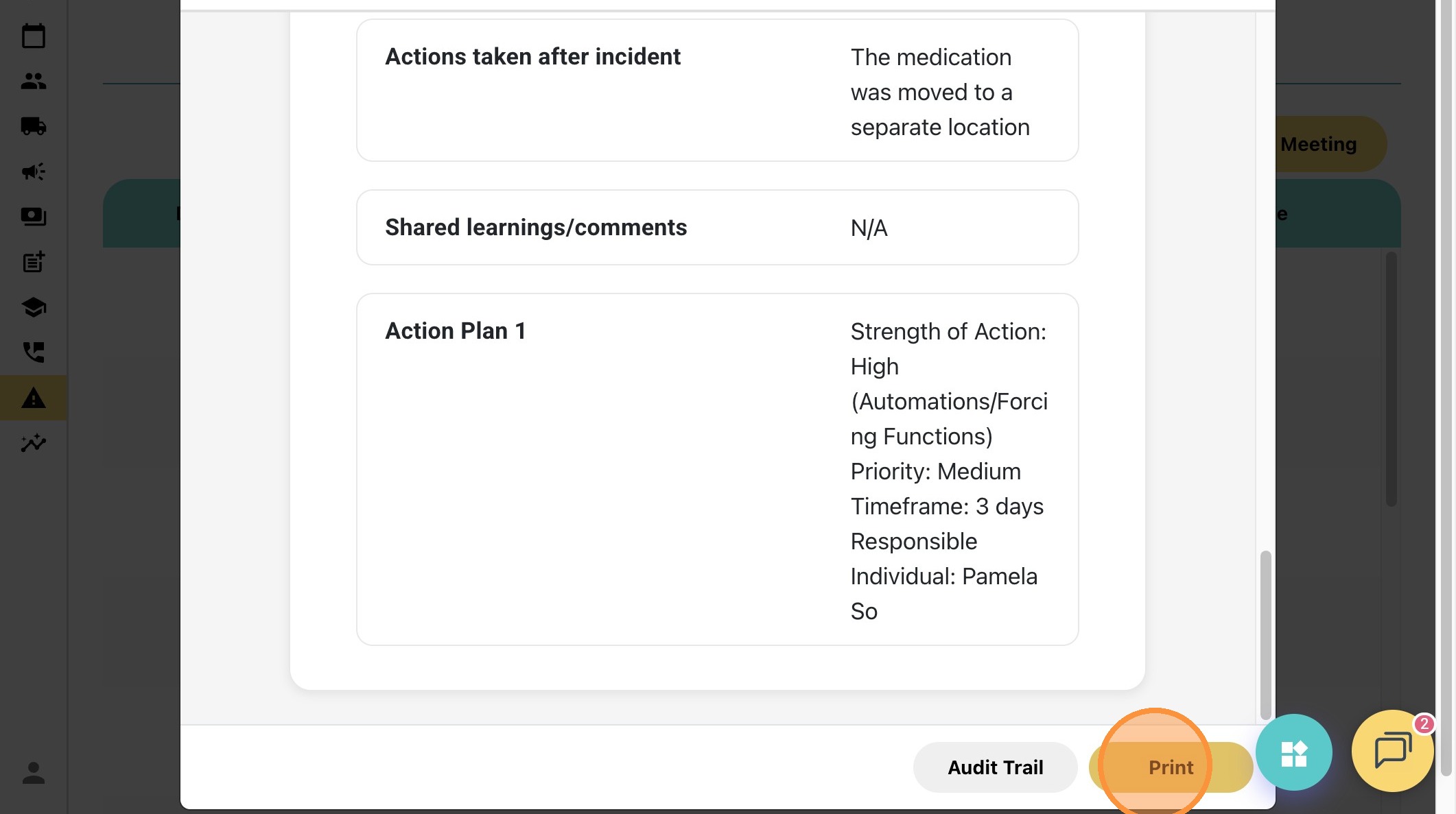1456x814 pixels.
Task: Open the delivery truck sidebar icon
Action: [33, 126]
